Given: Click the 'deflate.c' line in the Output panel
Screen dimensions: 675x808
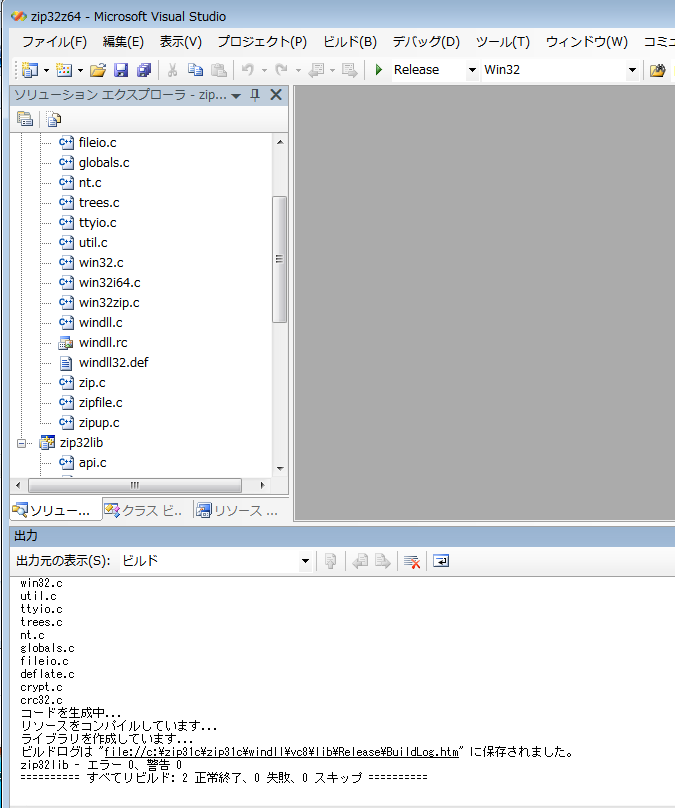Looking at the screenshot, I should tap(47, 674).
